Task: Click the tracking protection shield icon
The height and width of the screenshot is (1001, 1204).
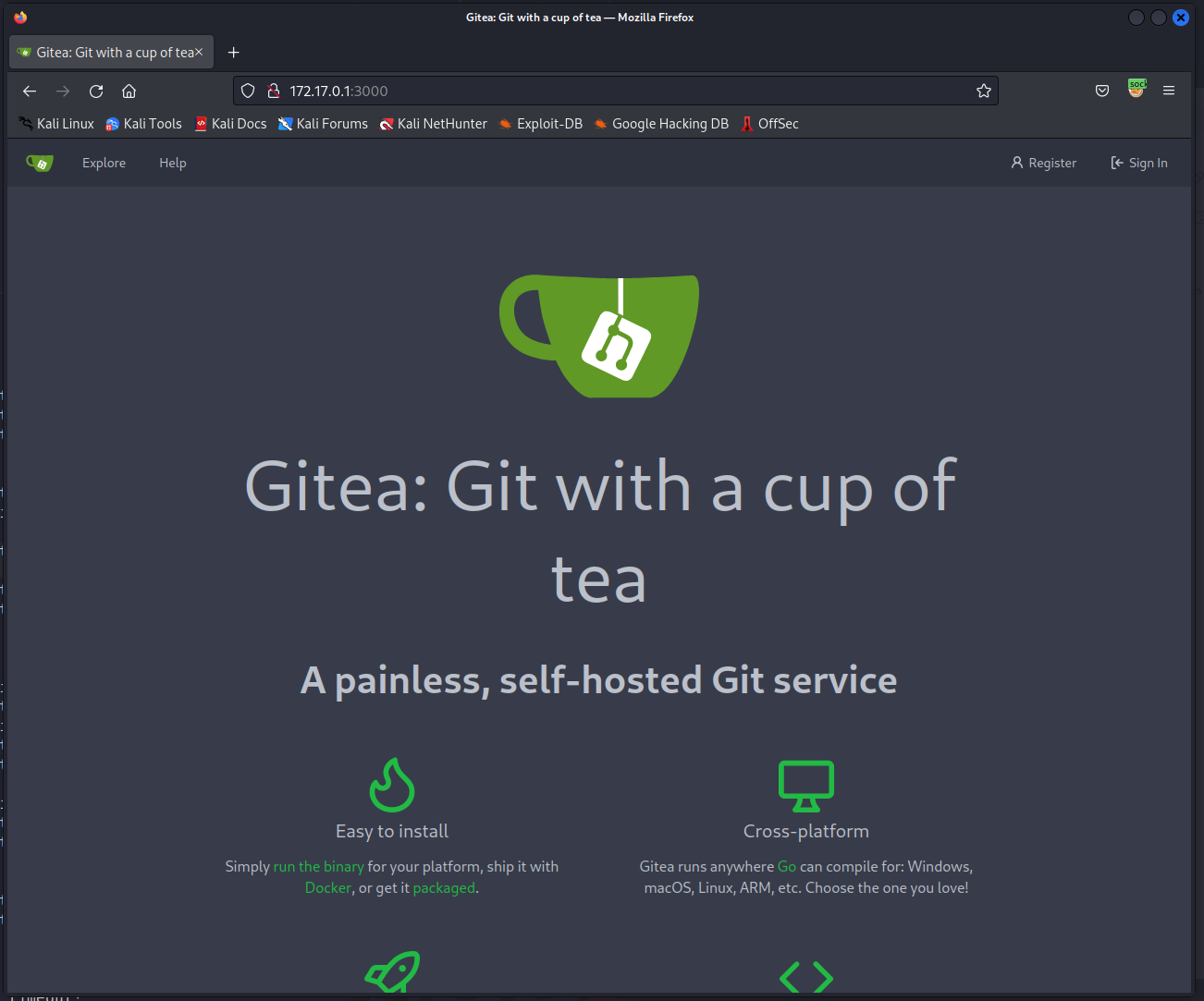Action: (248, 91)
